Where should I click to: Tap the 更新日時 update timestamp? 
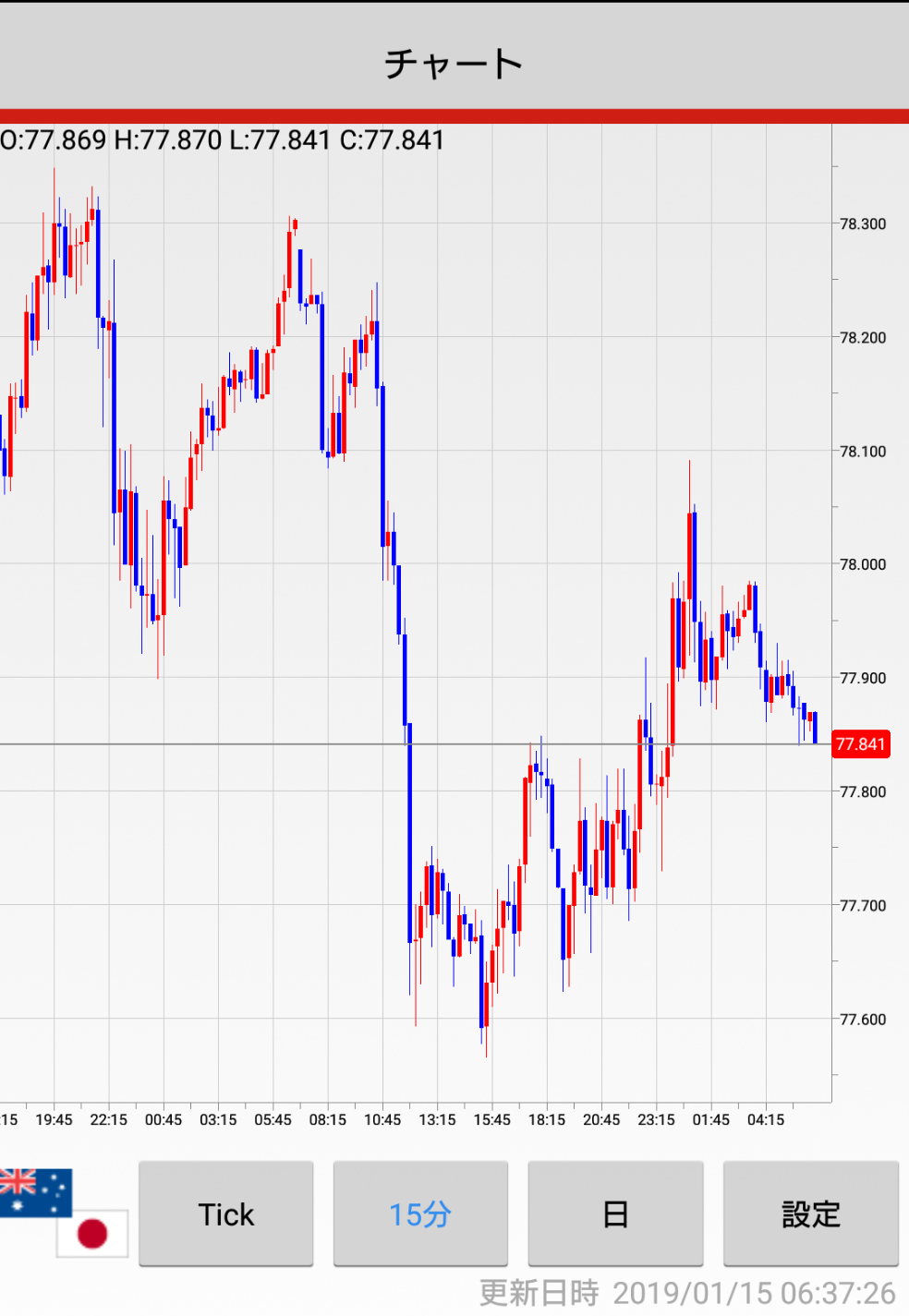[687, 1293]
